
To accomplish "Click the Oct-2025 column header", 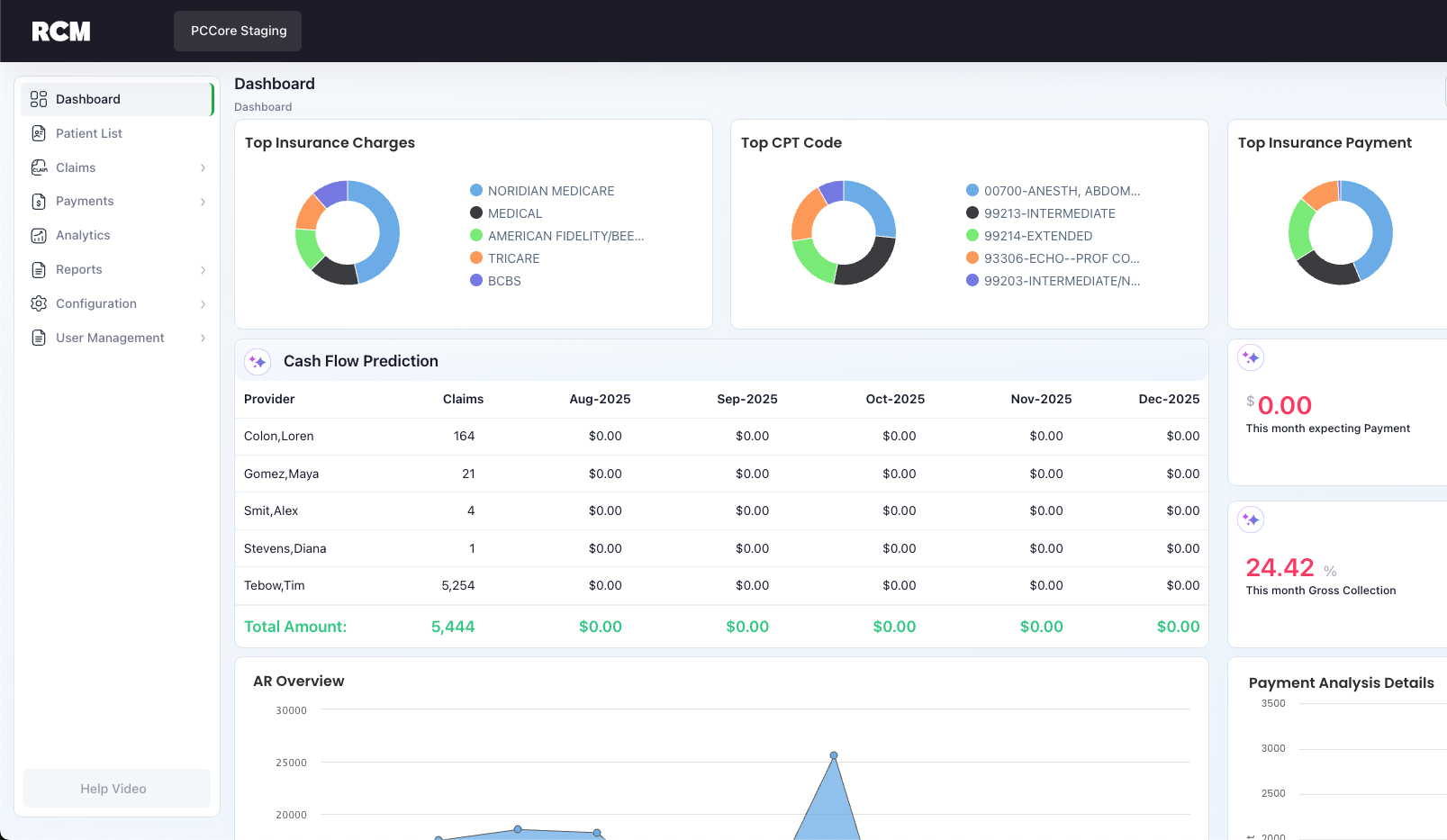I will coord(895,399).
